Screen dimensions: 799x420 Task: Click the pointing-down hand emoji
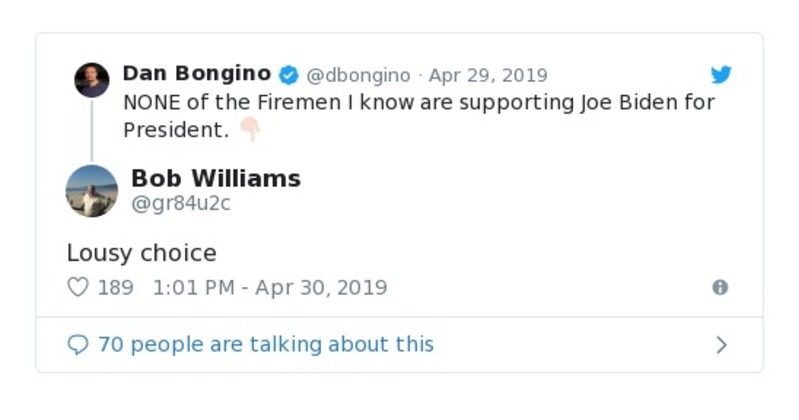click(249, 130)
